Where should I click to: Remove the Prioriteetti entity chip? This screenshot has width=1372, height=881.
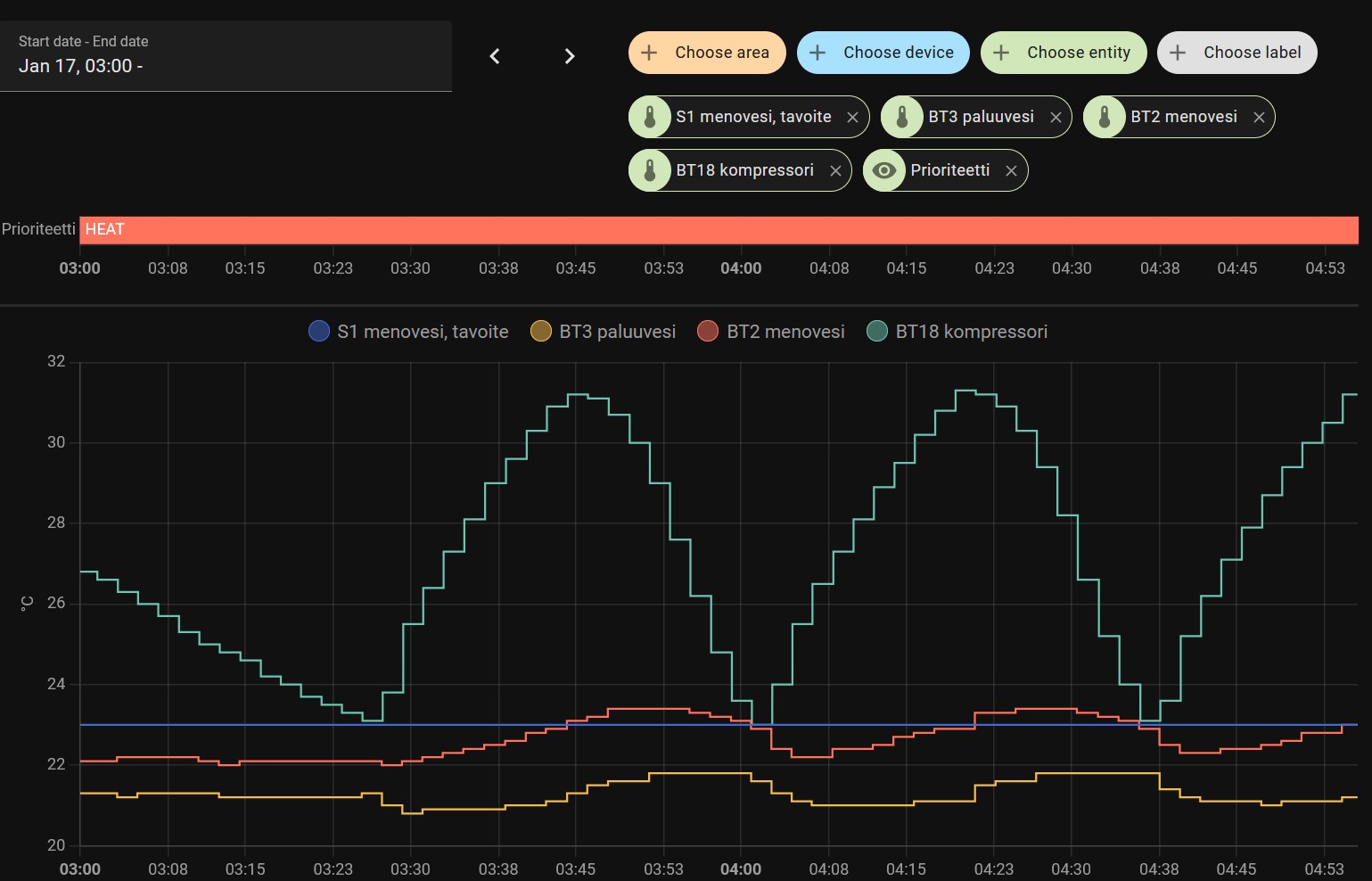click(x=1011, y=171)
